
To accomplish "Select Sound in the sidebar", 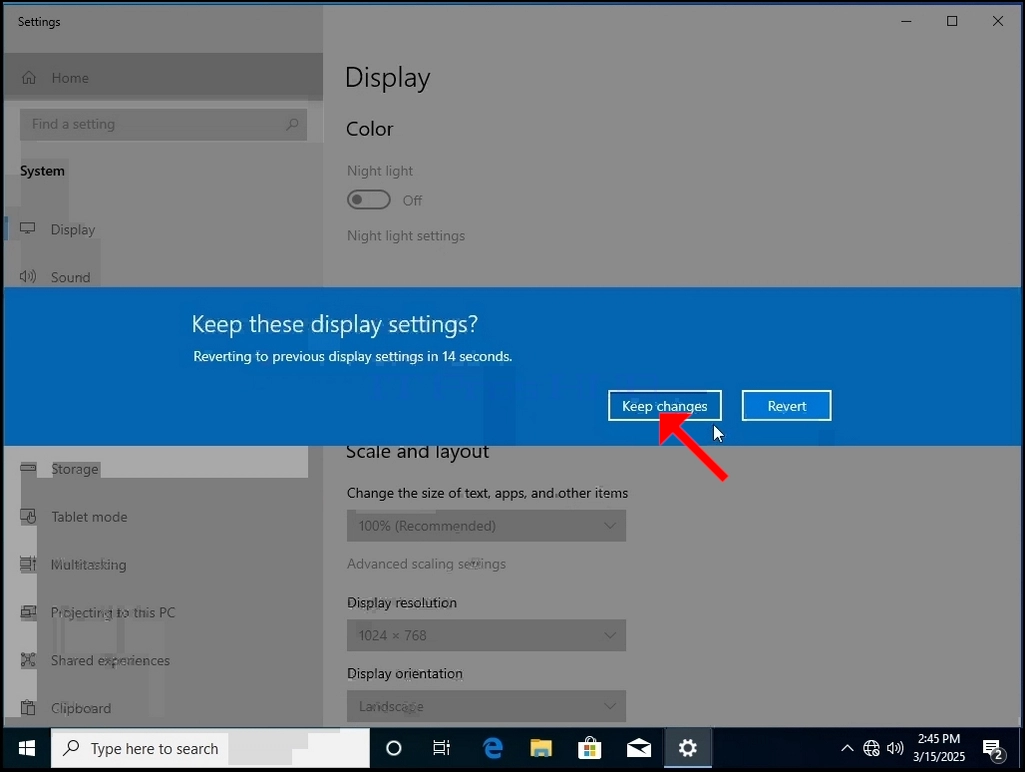I will point(163,277).
